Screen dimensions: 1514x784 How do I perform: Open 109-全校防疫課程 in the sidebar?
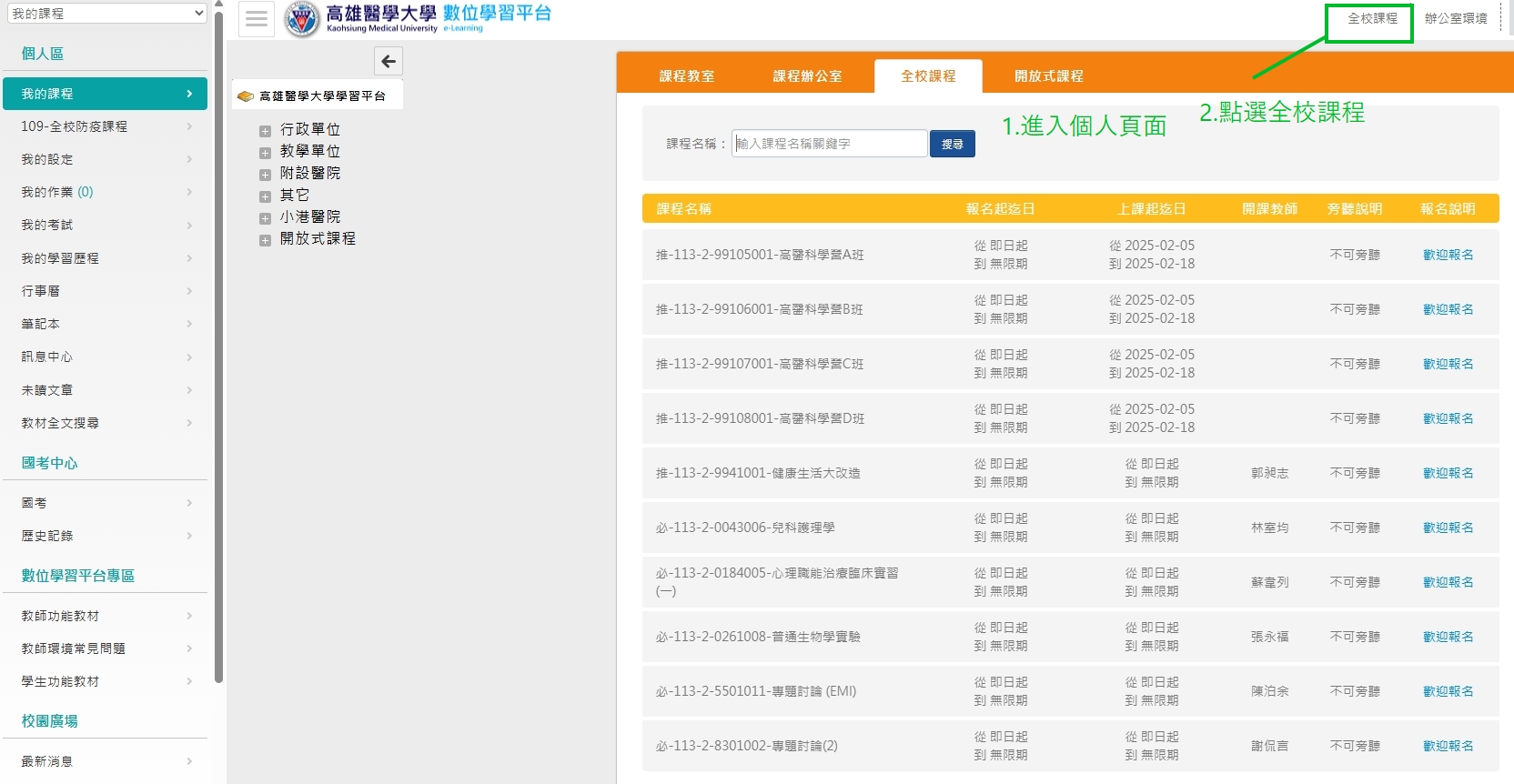click(106, 126)
